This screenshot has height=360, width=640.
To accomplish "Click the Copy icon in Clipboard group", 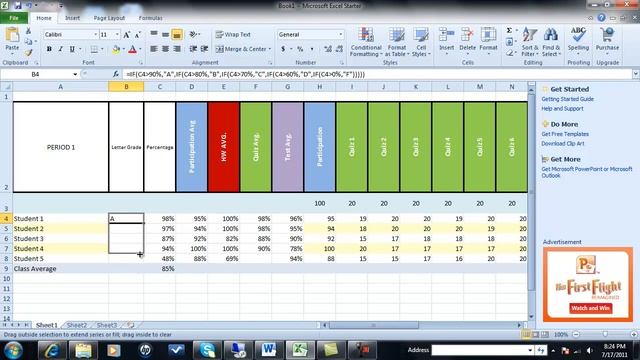I will pyautogui.click(x=28, y=42).
